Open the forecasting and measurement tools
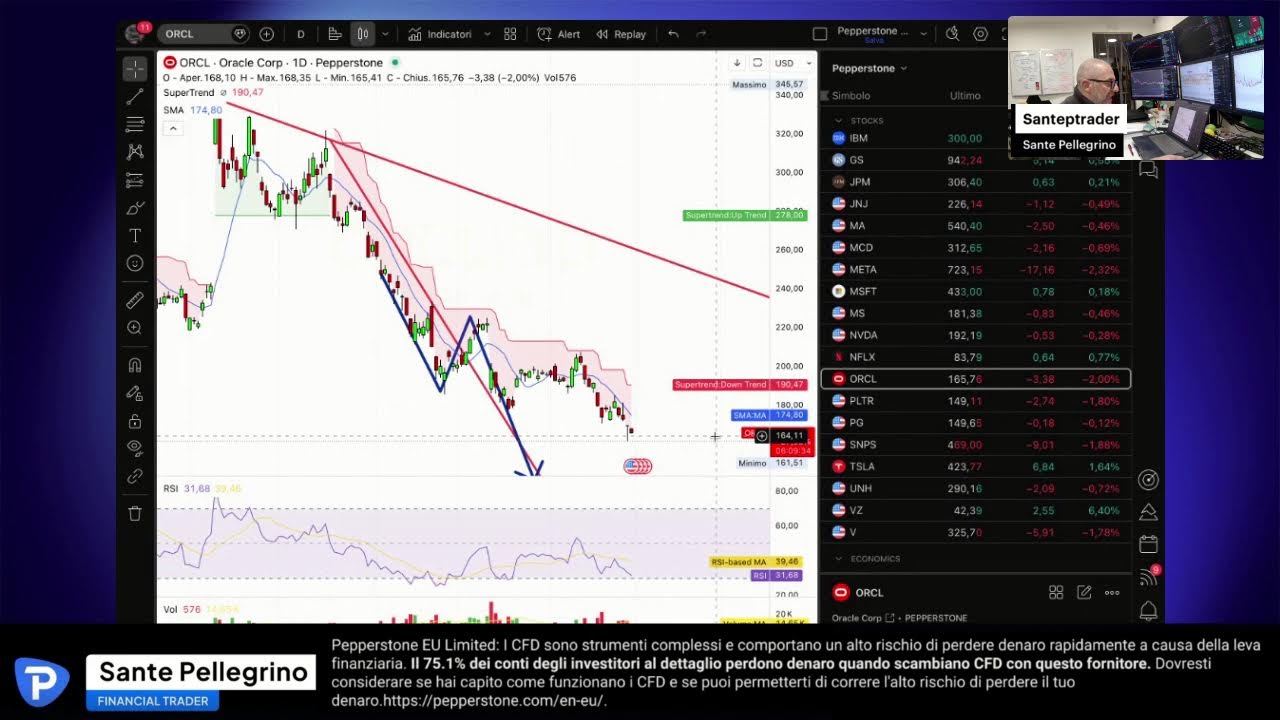1280x720 pixels. 135,180
